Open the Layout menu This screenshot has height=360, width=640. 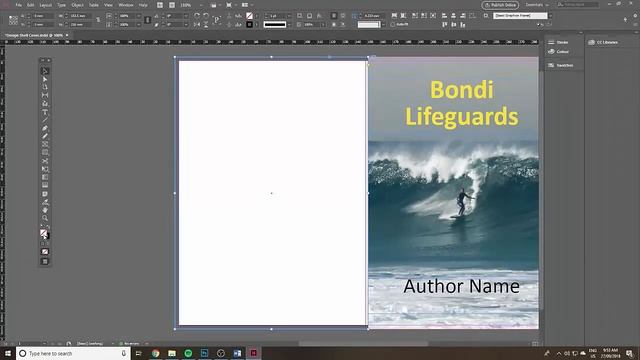coord(46,5)
